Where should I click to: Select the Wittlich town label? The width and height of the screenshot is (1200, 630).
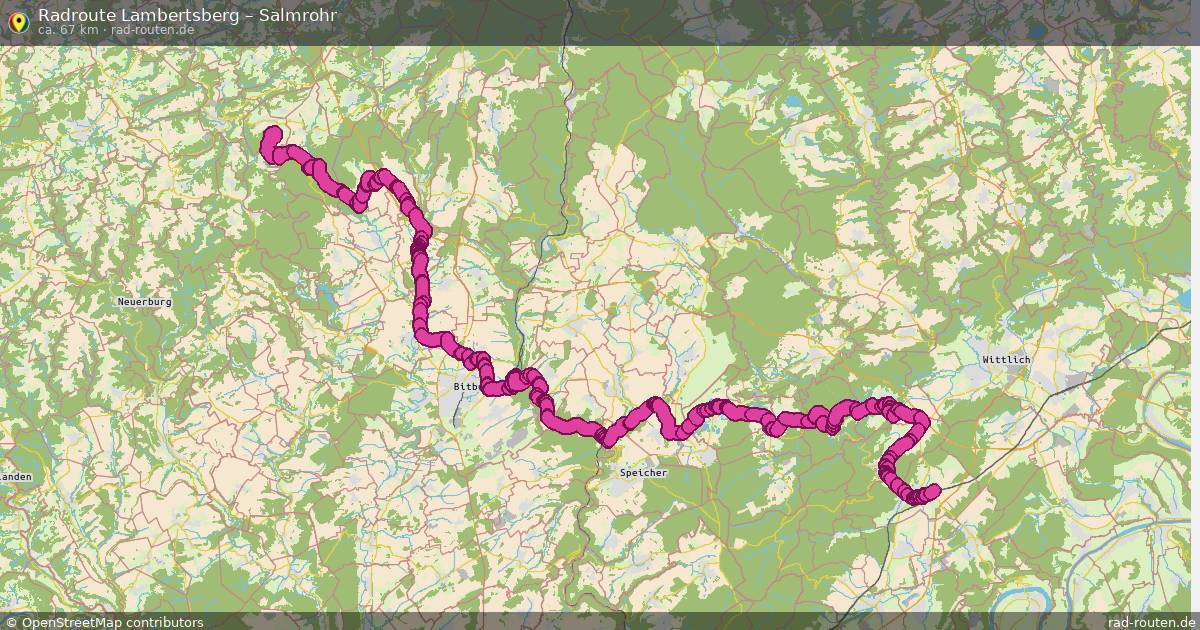[1006, 359]
